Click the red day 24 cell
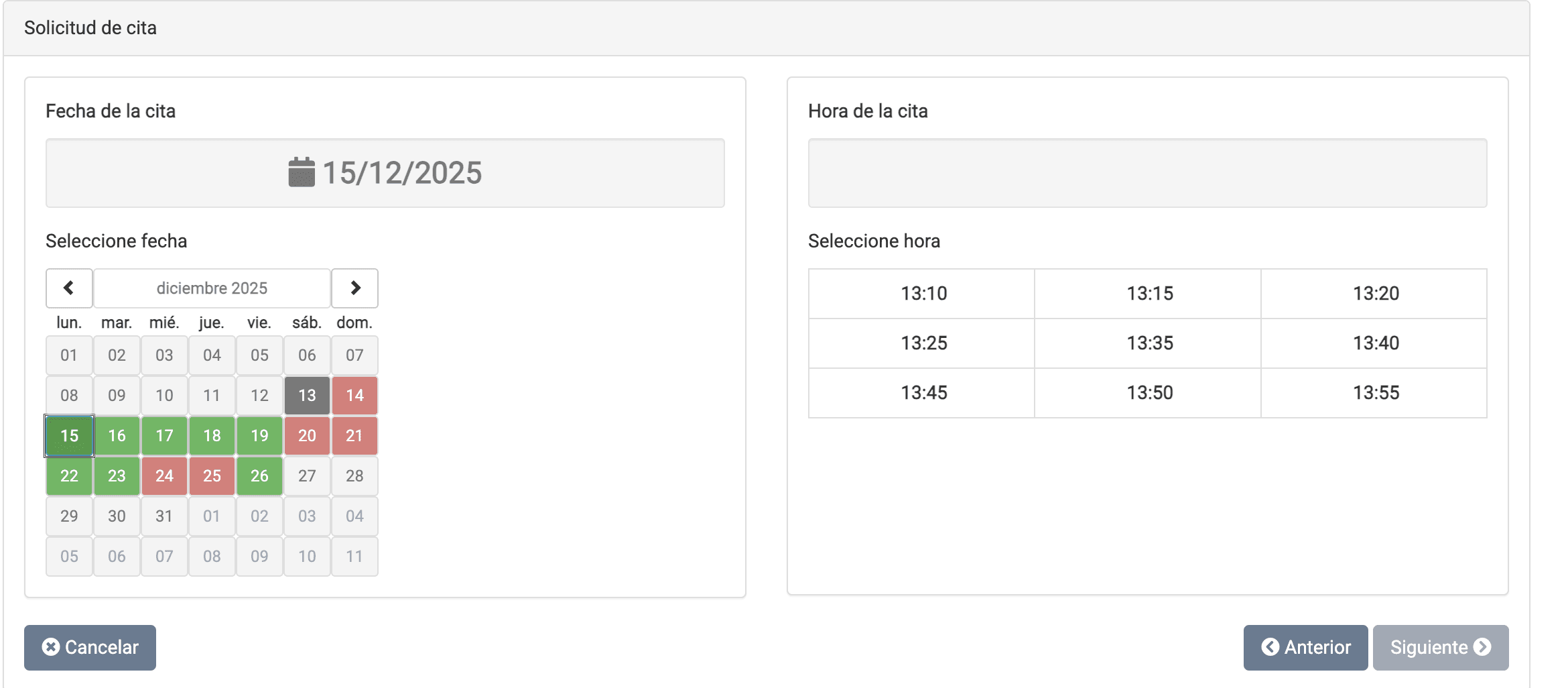Screen dimensions: 1568x688 pos(164,476)
